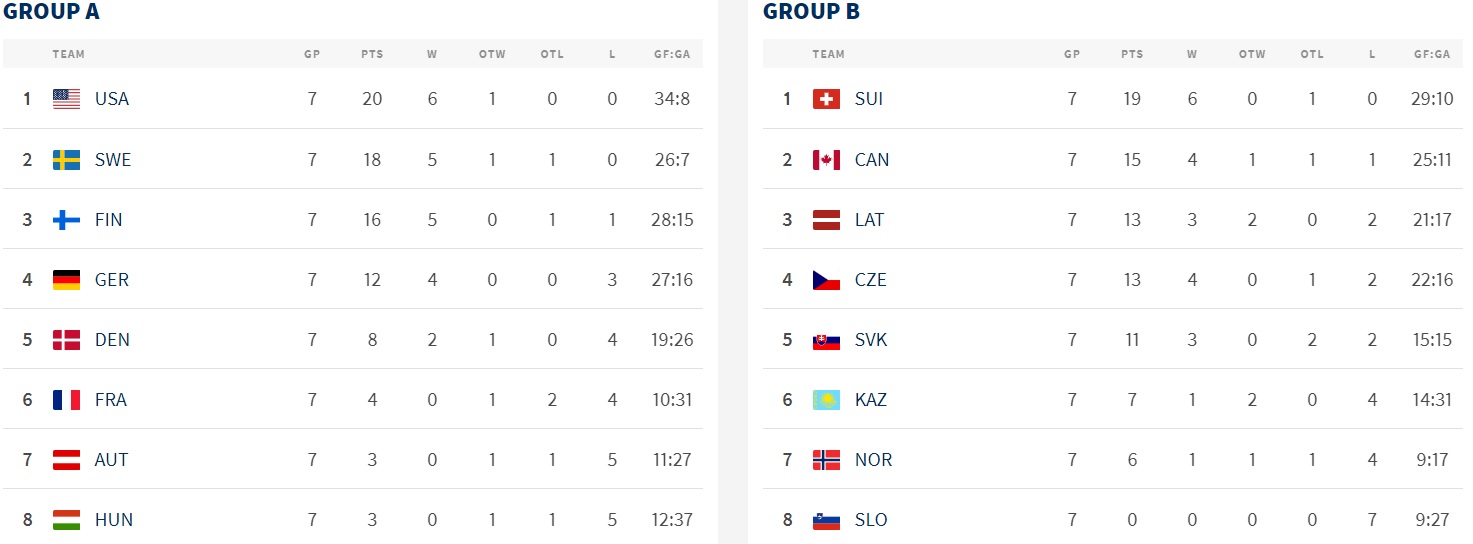
Task: Click the Canada flag icon
Action: (x=826, y=160)
